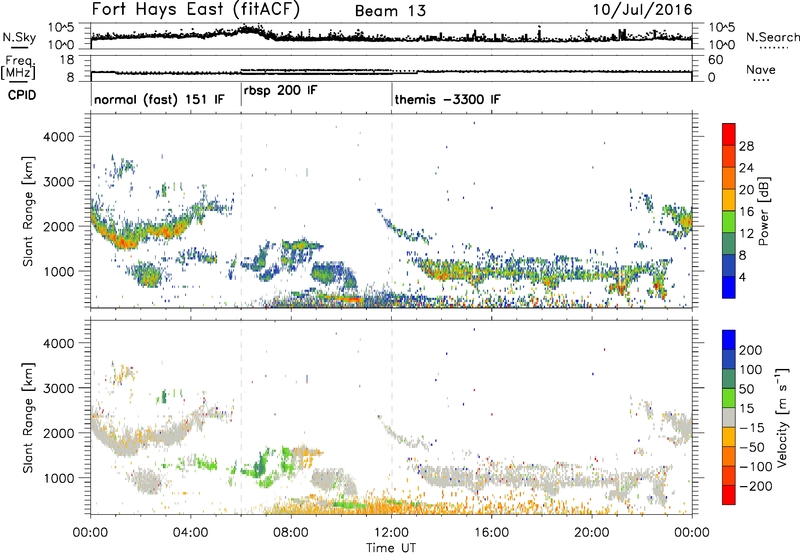Select the '16:00' time tick label
This screenshot has height=554, width=800.
click(x=491, y=533)
